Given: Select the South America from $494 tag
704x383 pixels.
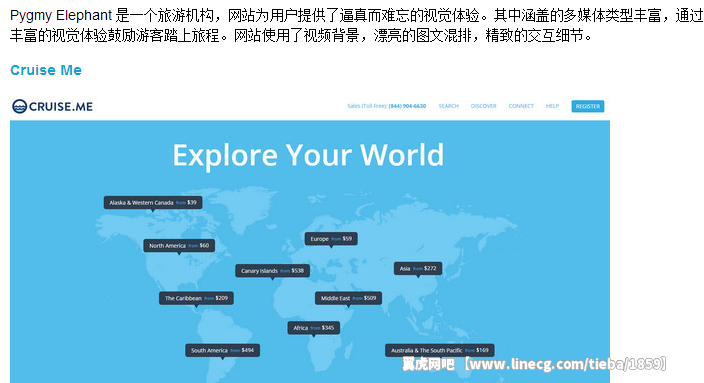Looking at the screenshot, I should [223, 350].
